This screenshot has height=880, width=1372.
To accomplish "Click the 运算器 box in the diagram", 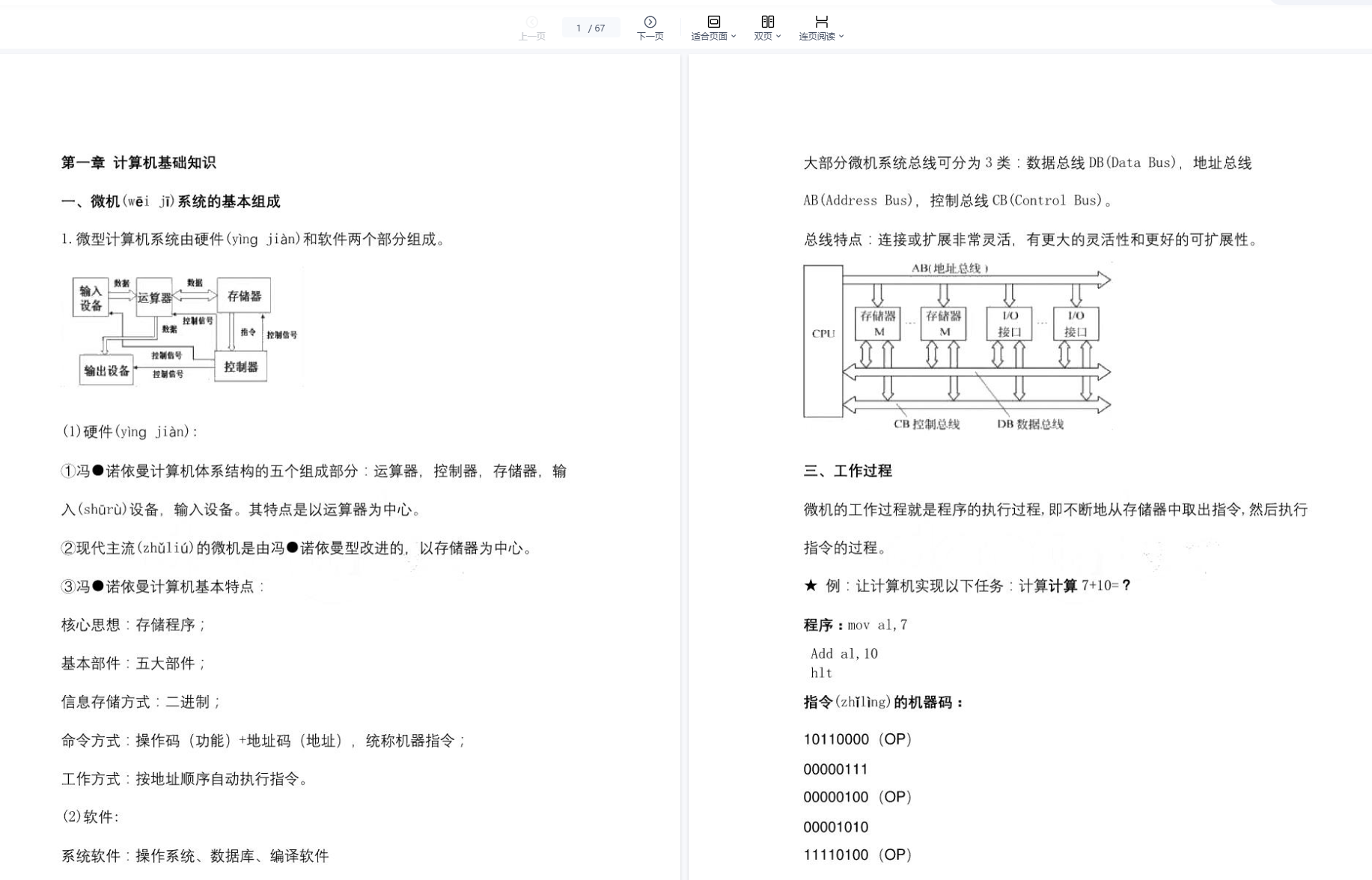I will point(154,298).
